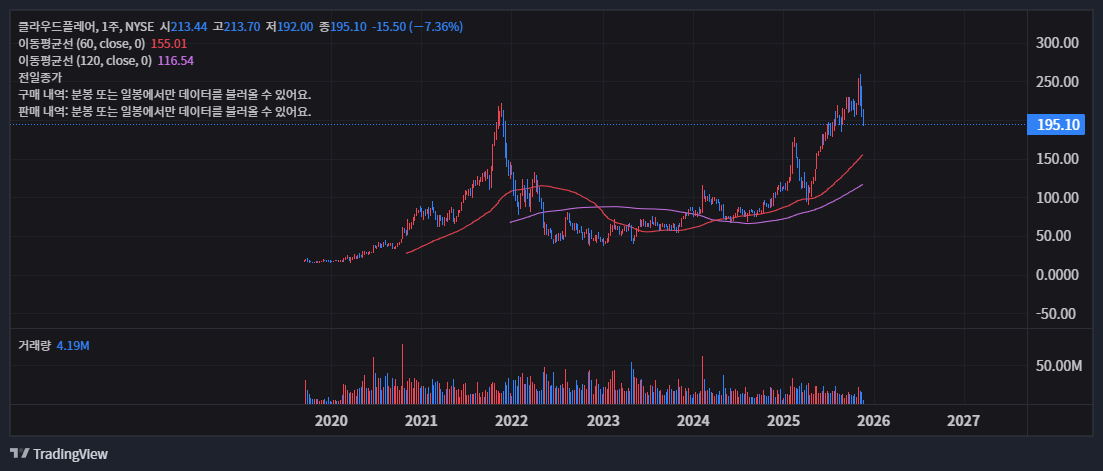
Task: Click the 2022 label on time axis
Action: click(512, 420)
